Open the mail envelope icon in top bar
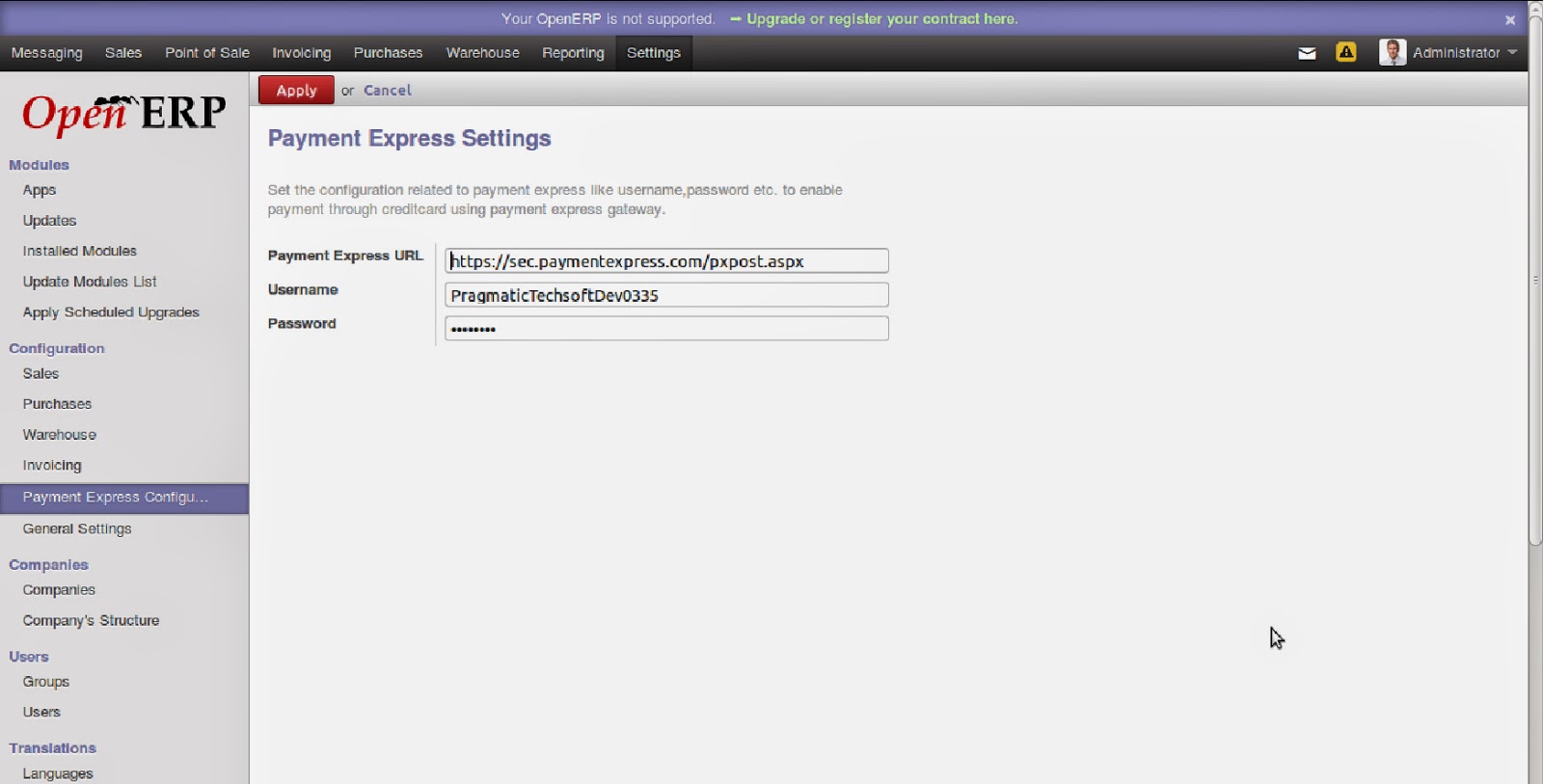The height and width of the screenshot is (784, 1543). tap(1307, 53)
